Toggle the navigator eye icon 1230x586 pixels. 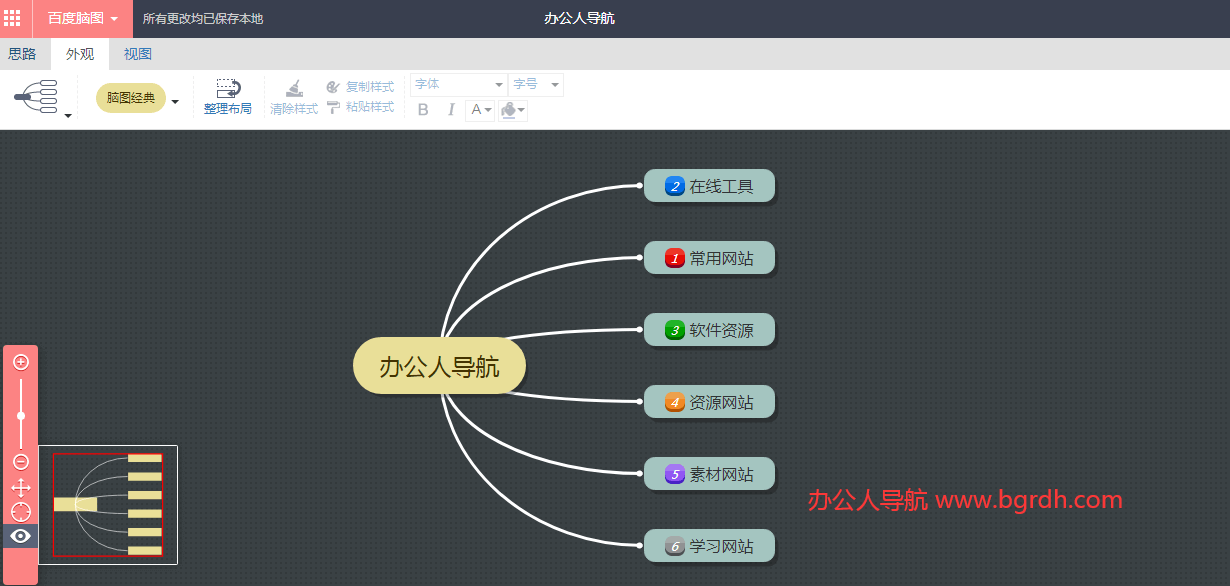[20, 536]
